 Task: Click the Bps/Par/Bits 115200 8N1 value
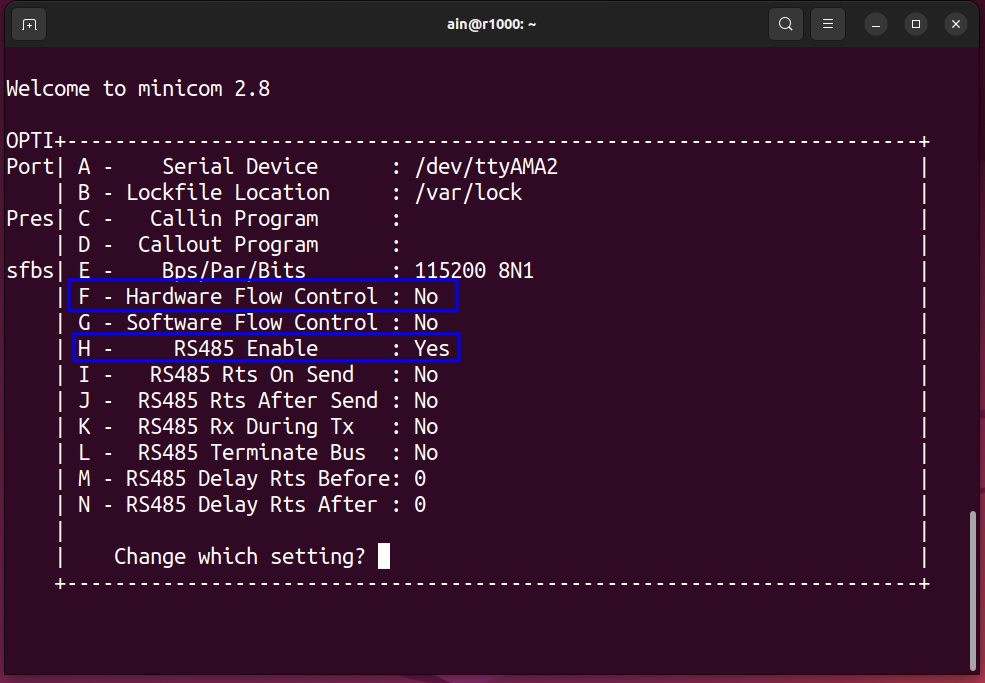point(474,271)
